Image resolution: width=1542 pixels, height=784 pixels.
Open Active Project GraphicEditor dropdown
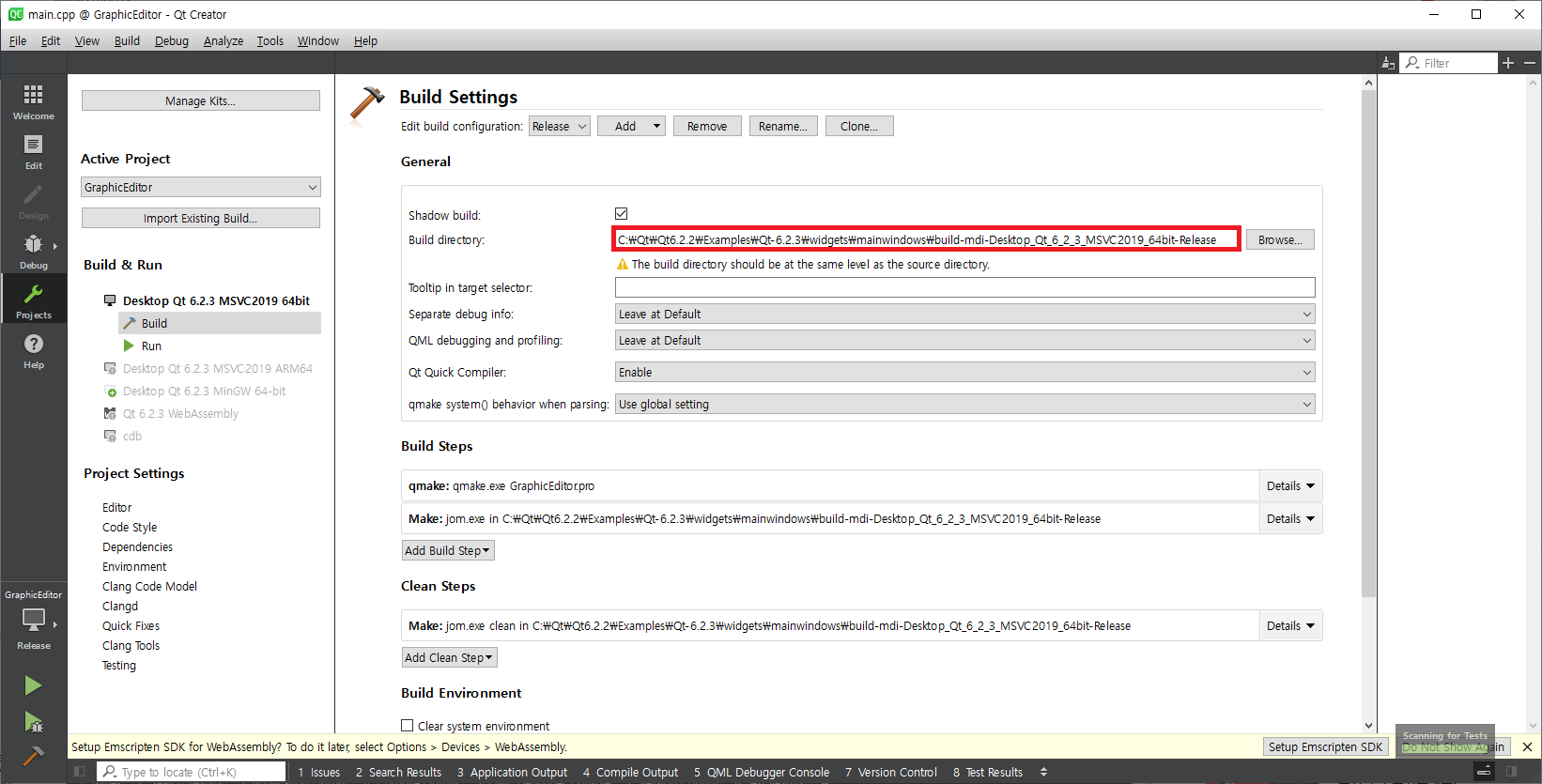coord(201,187)
